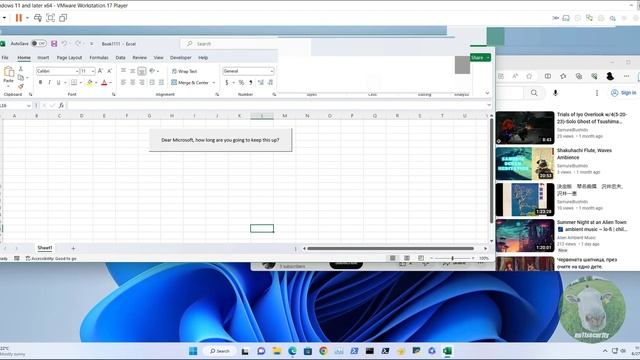The height and width of the screenshot is (360, 640).
Task: Click the 'Dear Microsoft' button on sheet
Action: tap(220, 140)
